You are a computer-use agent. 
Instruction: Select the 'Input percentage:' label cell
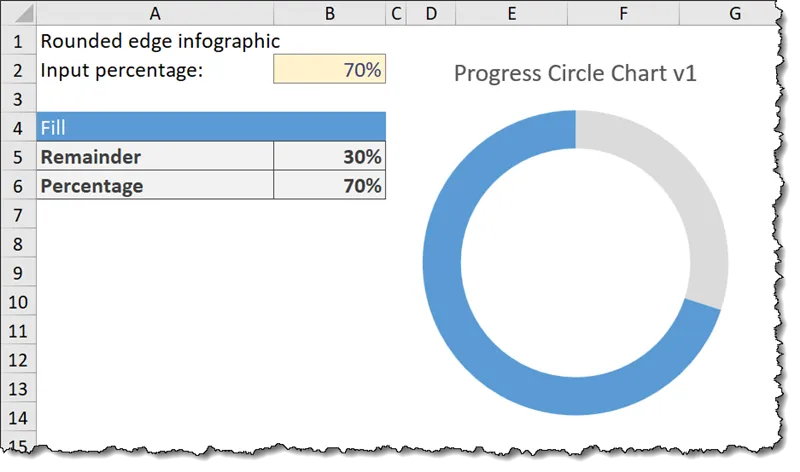[x=155, y=70]
